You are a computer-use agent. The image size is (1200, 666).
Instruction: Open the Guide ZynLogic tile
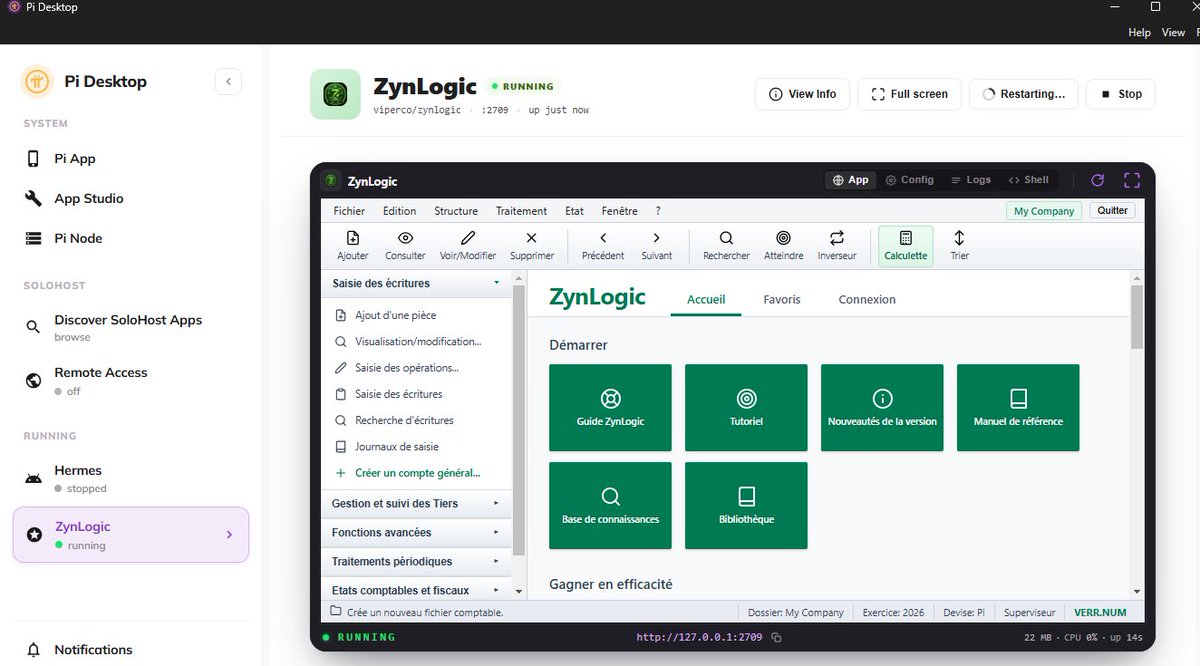(x=610, y=407)
